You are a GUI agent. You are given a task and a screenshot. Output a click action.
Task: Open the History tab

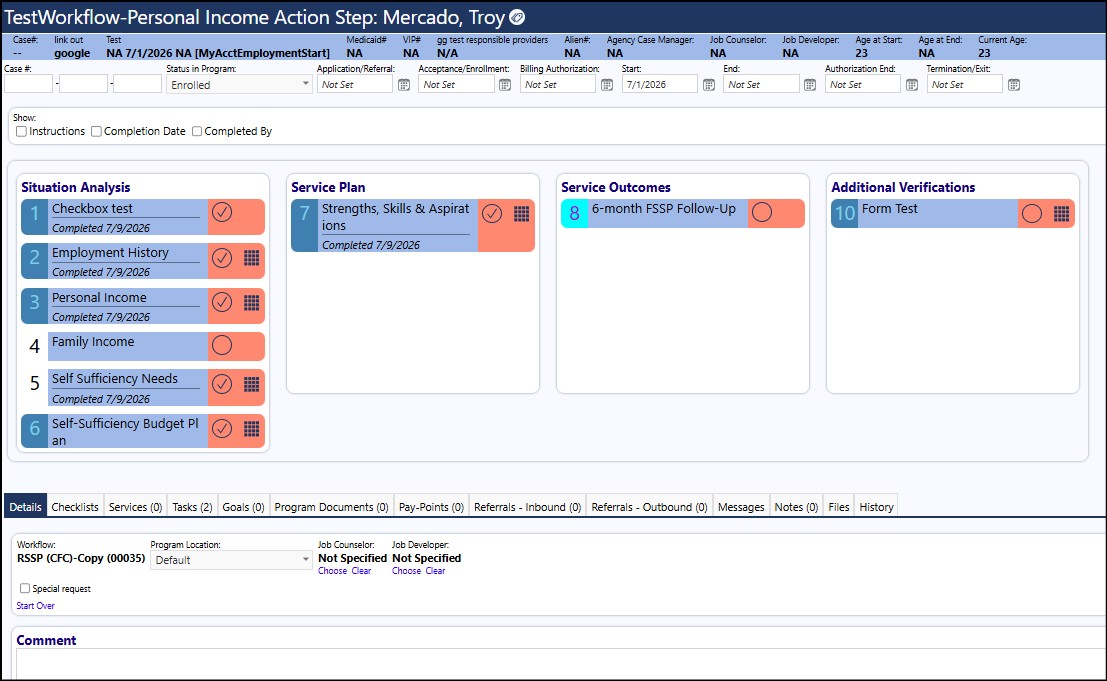coord(876,507)
